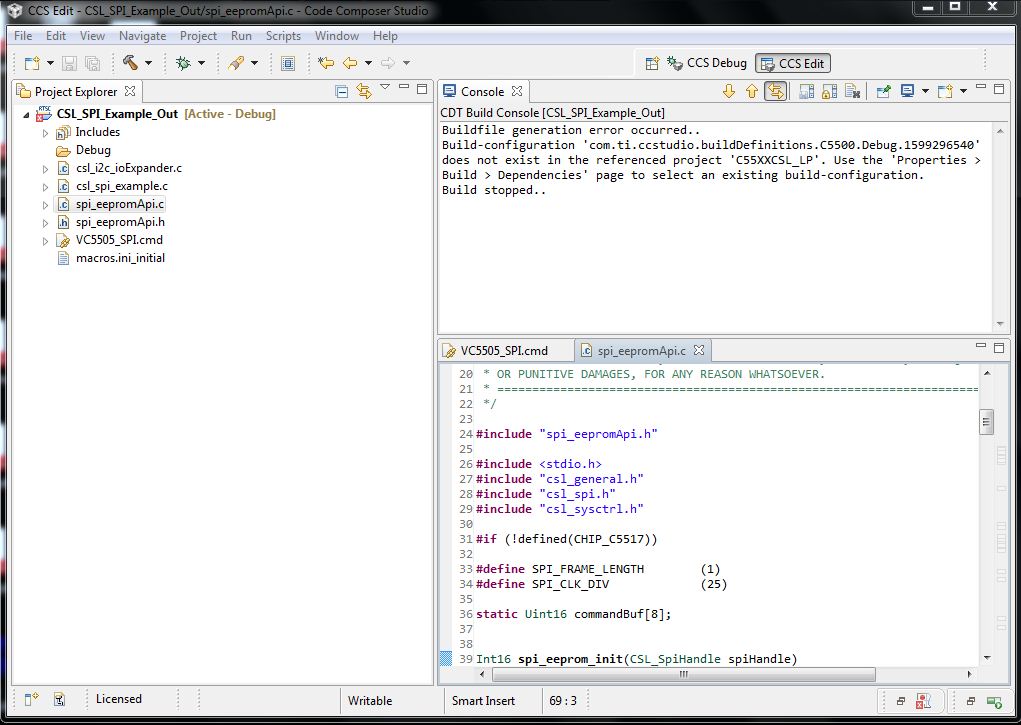The height and width of the screenshot is (725, 1021).
Task: Open the Navigate menu
Action: (142, 35)
